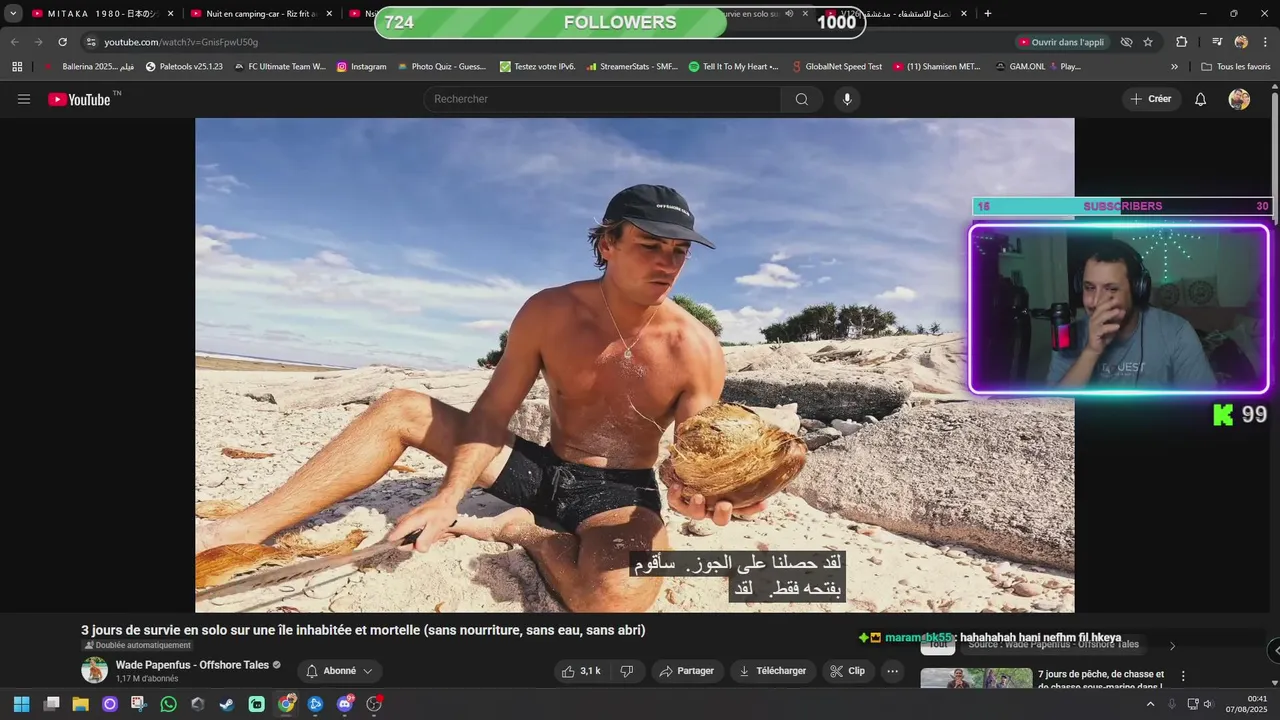The height and width of the screenshot is (720, 1280).
Task: Open YouTube notifications bell
Action: tap(1201, 99)
